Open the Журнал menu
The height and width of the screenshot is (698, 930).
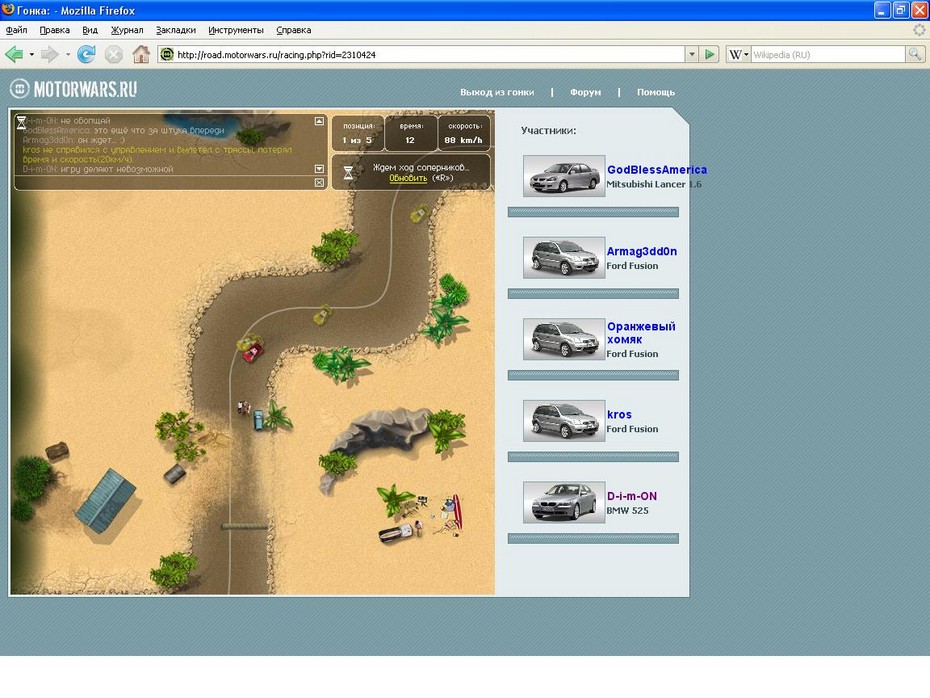point(127,30)
